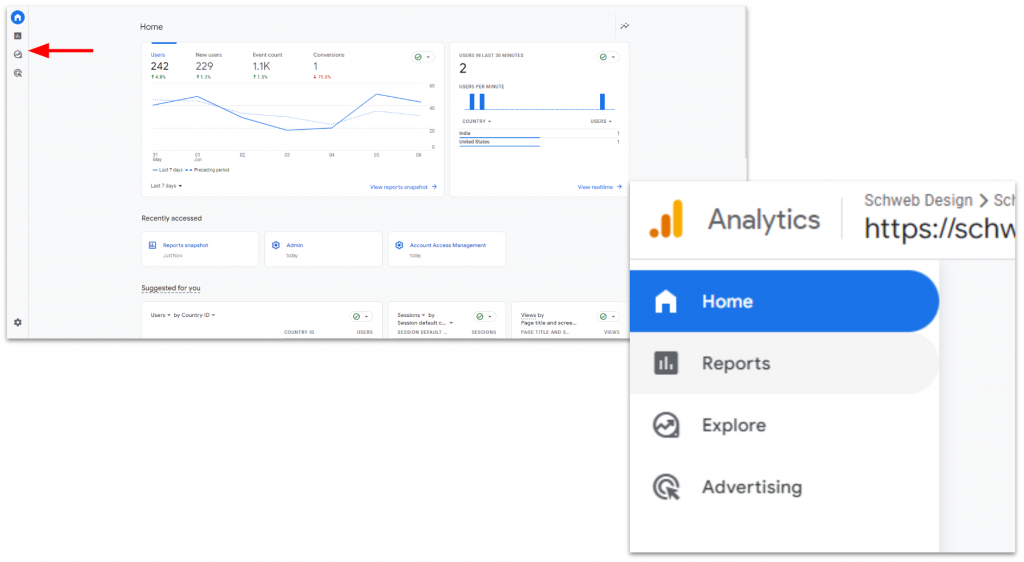
Task: Click the orange Analytics logo
Action: [x=665, y=219]
